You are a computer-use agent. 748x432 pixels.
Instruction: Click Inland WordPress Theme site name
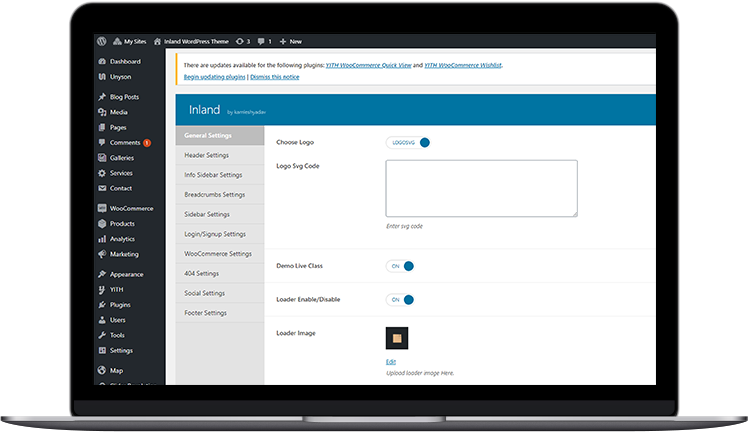pos(196,41)
